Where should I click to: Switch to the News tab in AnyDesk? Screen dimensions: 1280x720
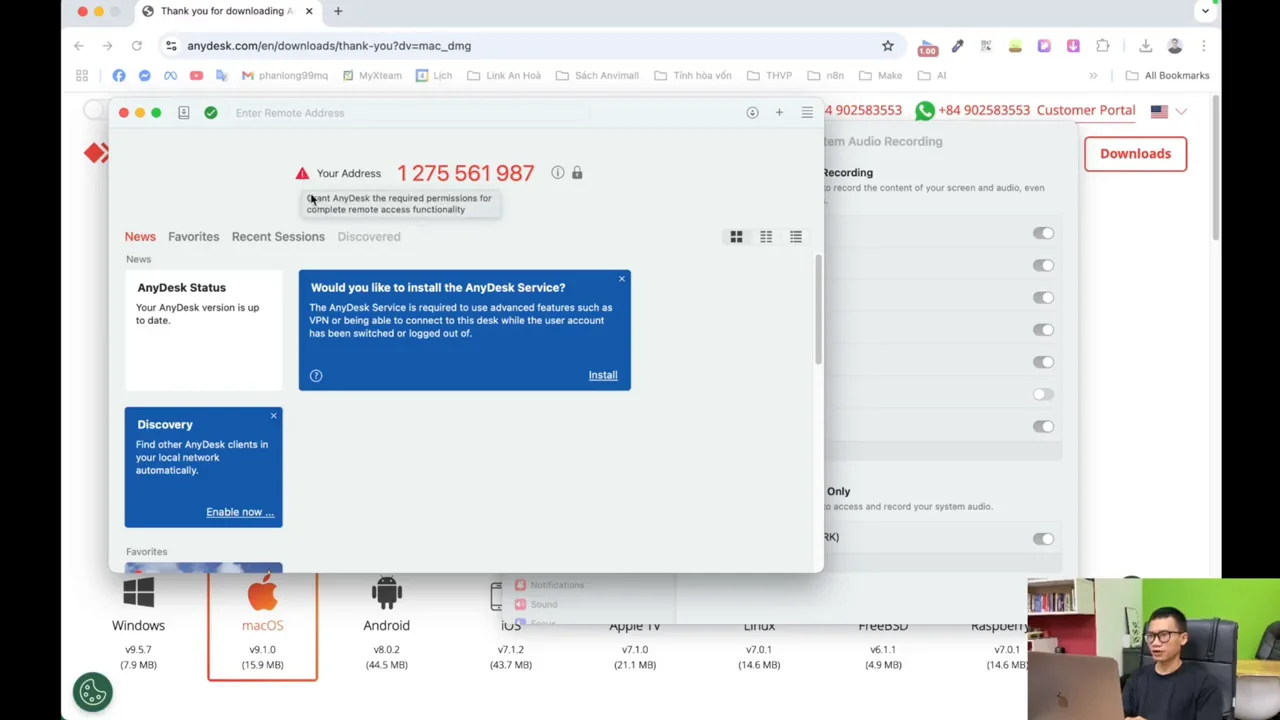140,237
